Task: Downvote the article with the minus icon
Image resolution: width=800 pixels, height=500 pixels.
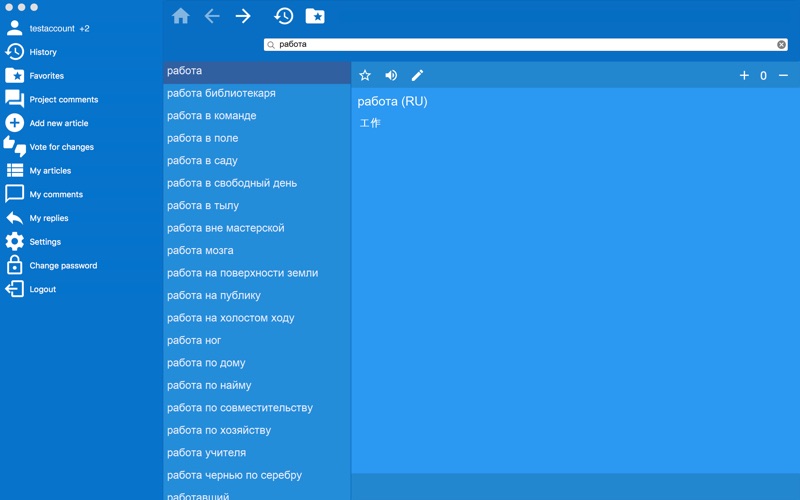Action: (783, 76)
